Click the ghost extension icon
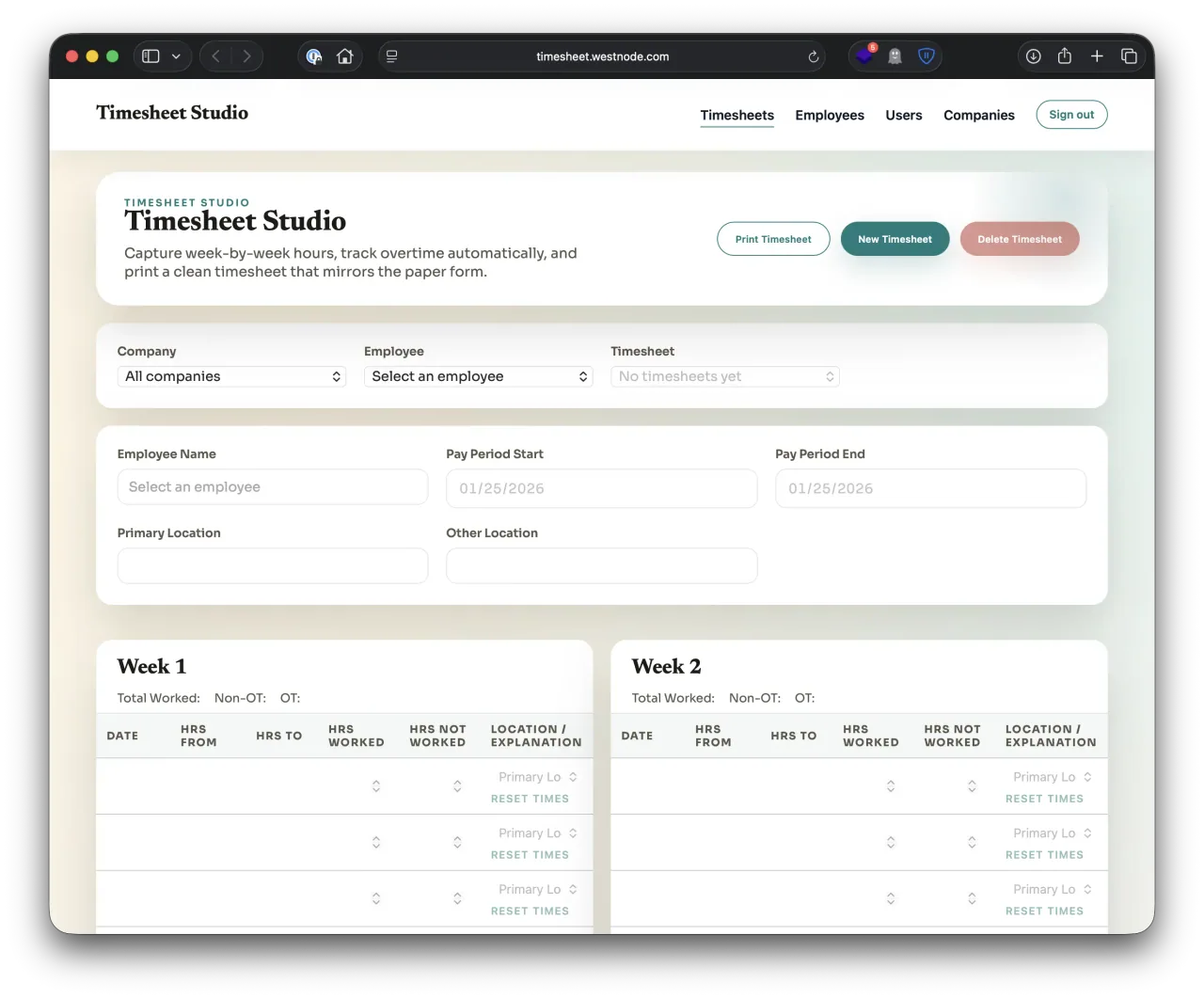 tap(895, 56)
